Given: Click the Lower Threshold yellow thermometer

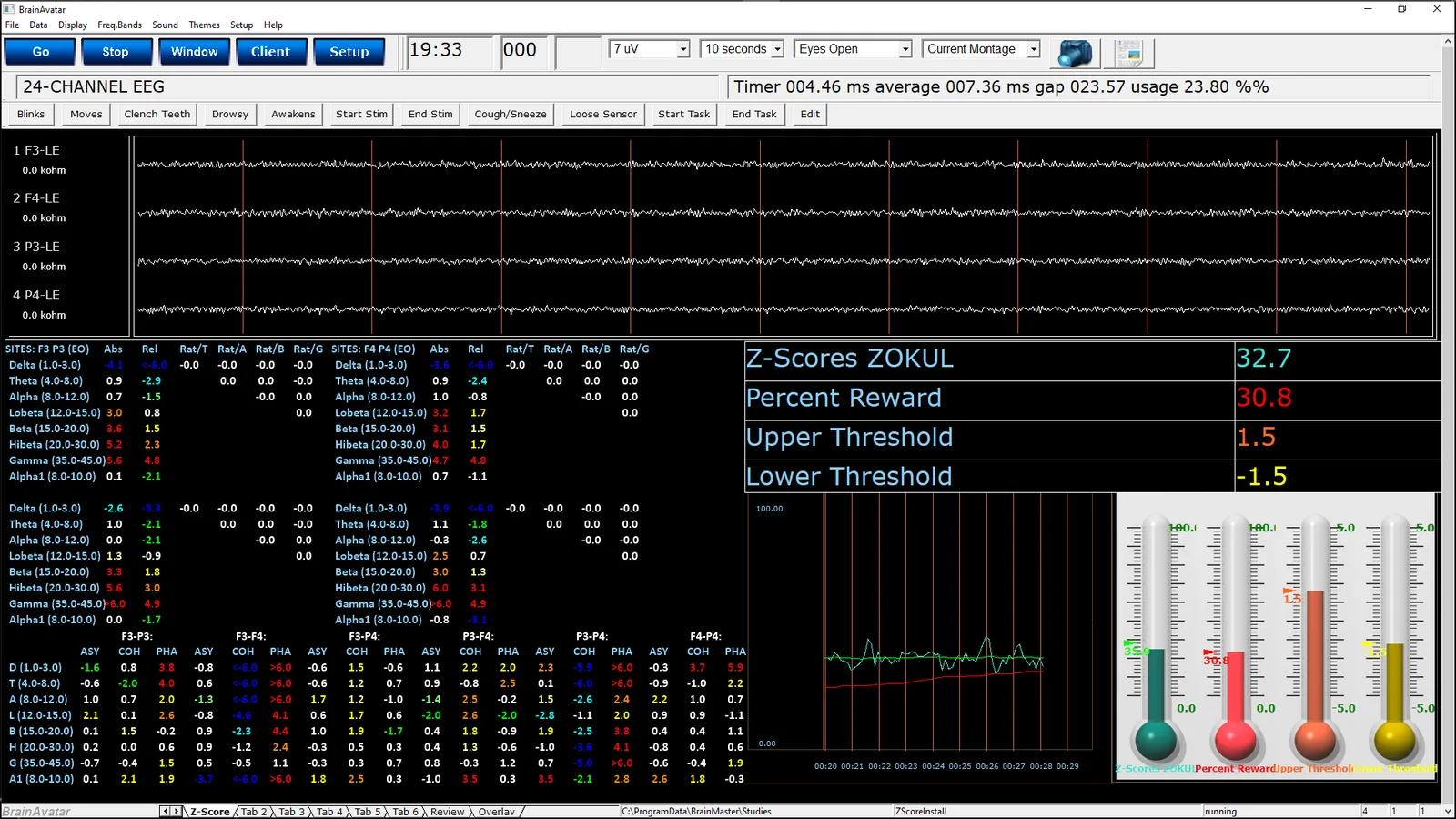Looking at the screenshot, I should click(1394, 637).
